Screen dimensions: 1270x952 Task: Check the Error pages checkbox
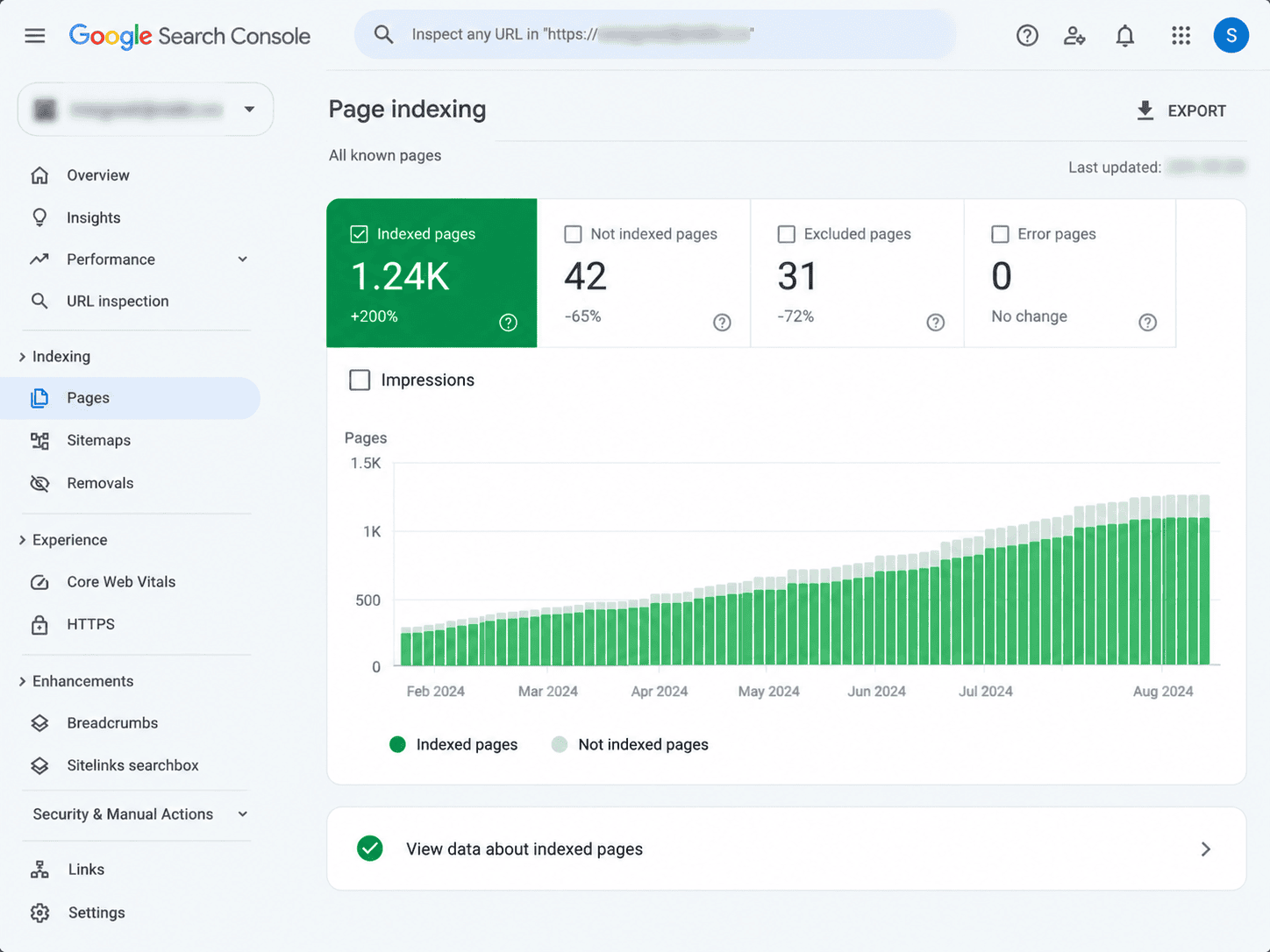[1000, 234]
